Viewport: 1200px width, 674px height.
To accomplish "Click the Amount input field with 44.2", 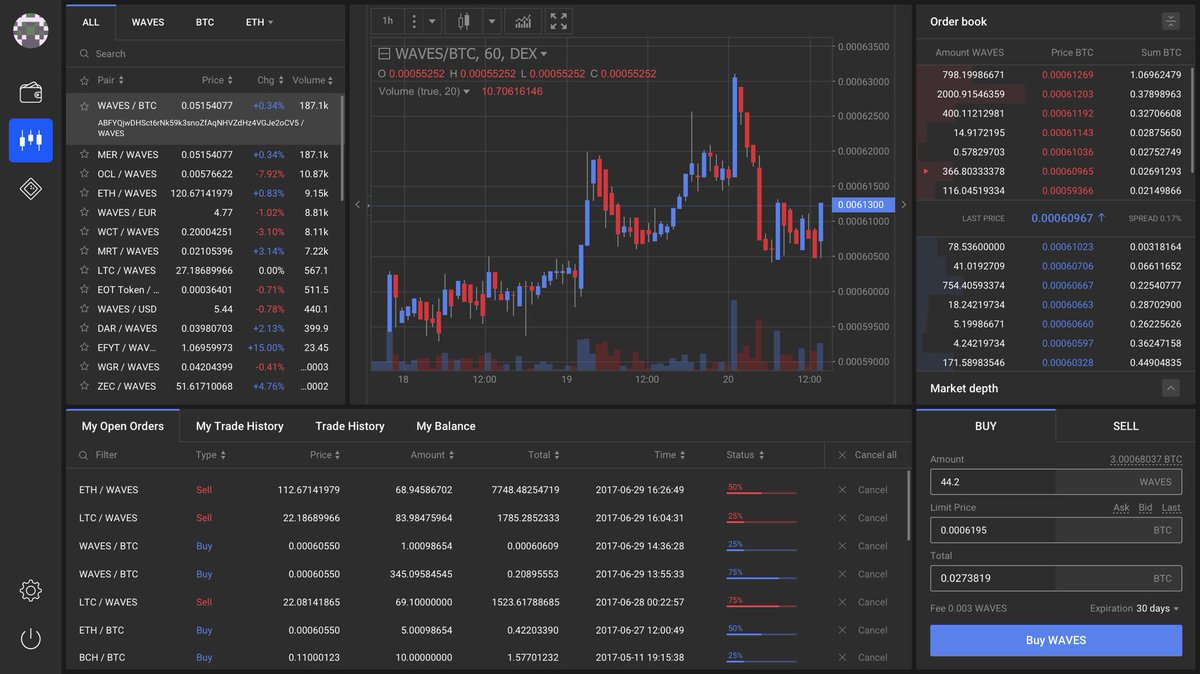I will [1056, 482].
